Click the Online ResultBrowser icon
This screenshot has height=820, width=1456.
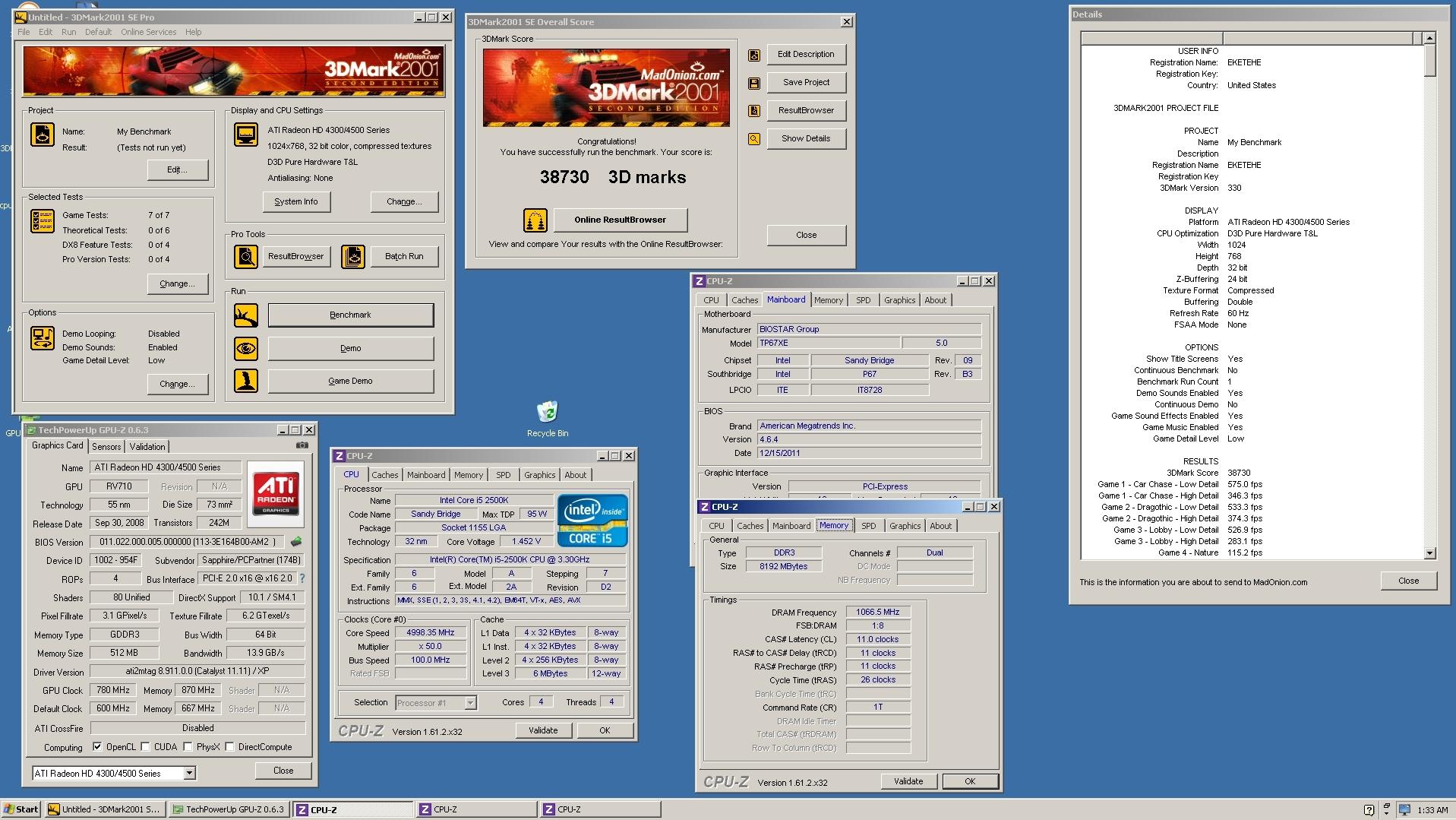tap(535, 220)
